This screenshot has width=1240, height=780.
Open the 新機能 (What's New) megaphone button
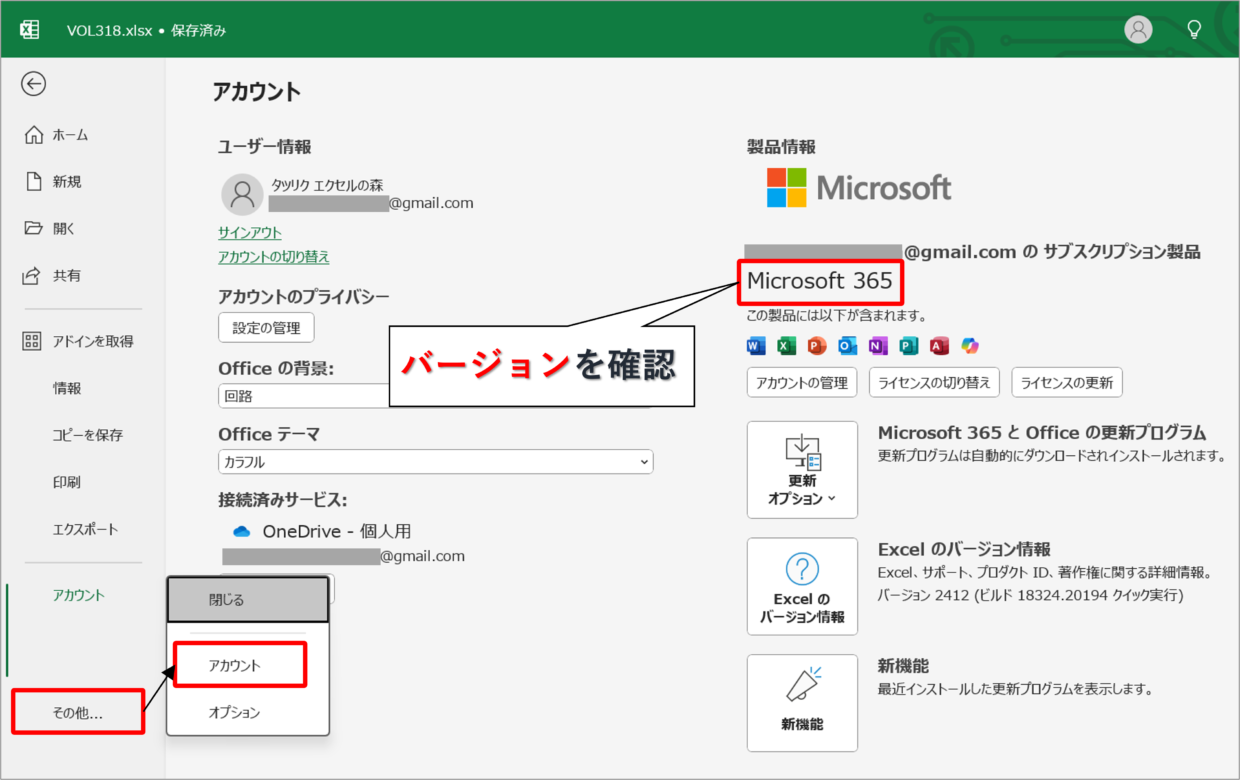[802, 703]
